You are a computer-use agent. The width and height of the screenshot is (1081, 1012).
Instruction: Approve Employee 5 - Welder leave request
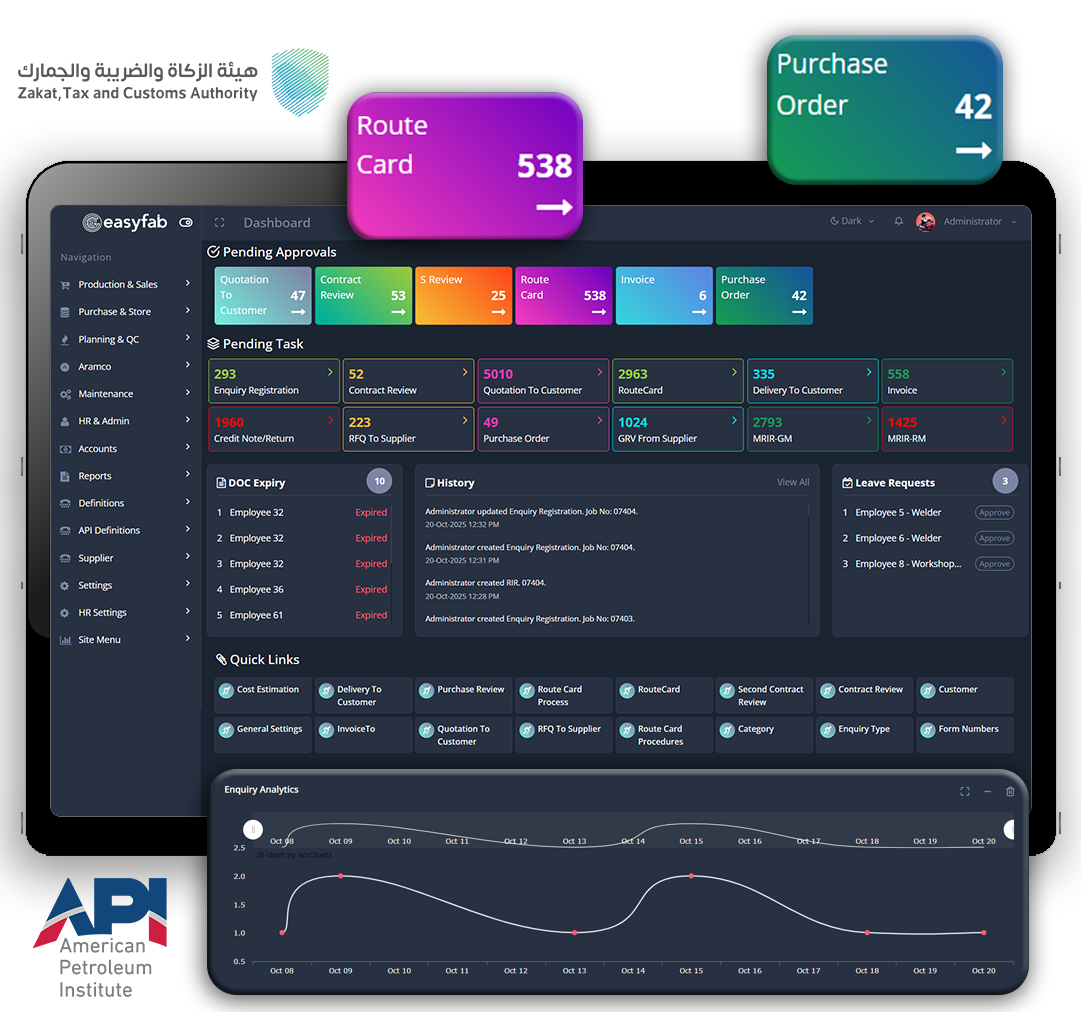coord(994,513)
